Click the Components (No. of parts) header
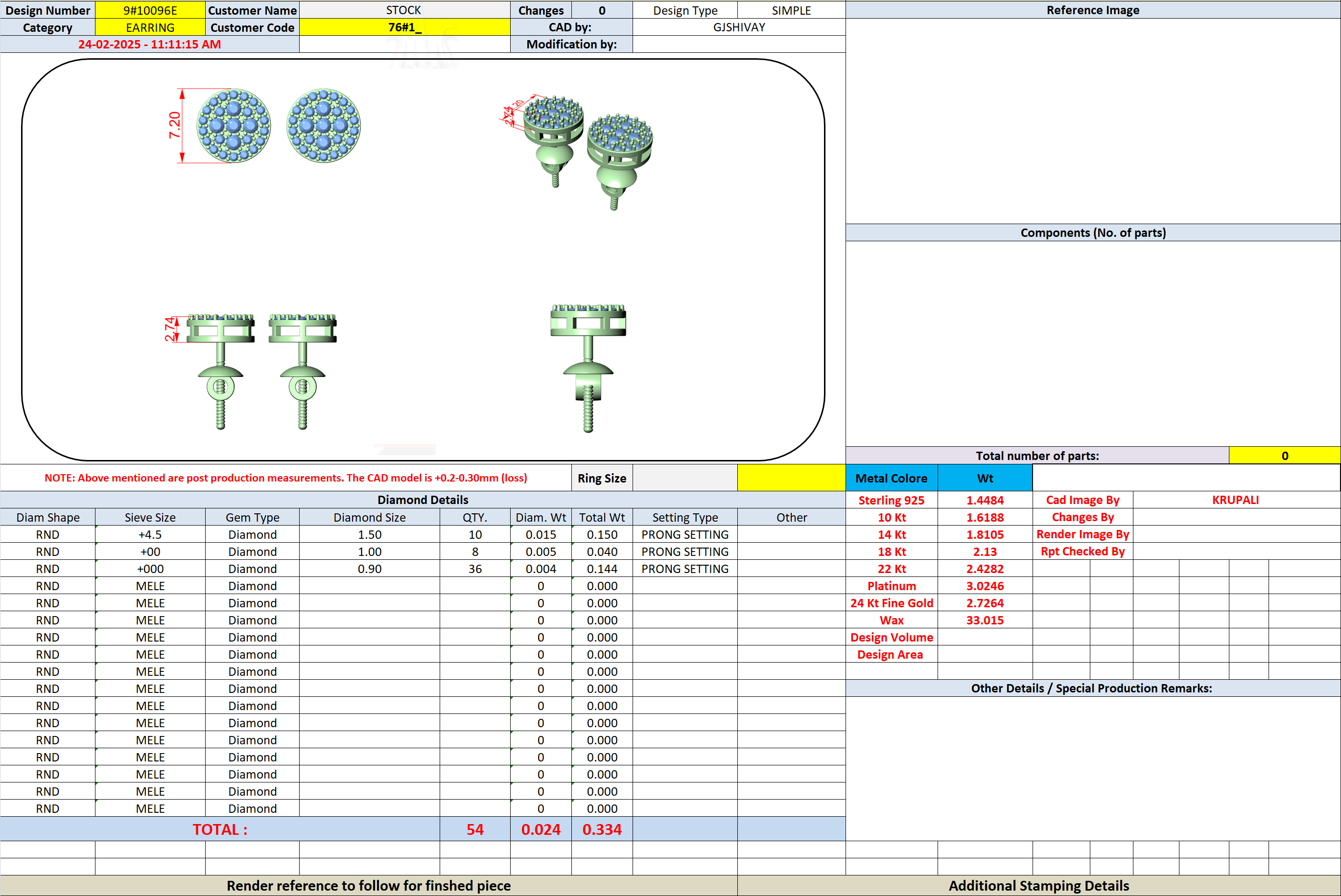The height and width of the screenshot is (896, 1341). 1093,232
